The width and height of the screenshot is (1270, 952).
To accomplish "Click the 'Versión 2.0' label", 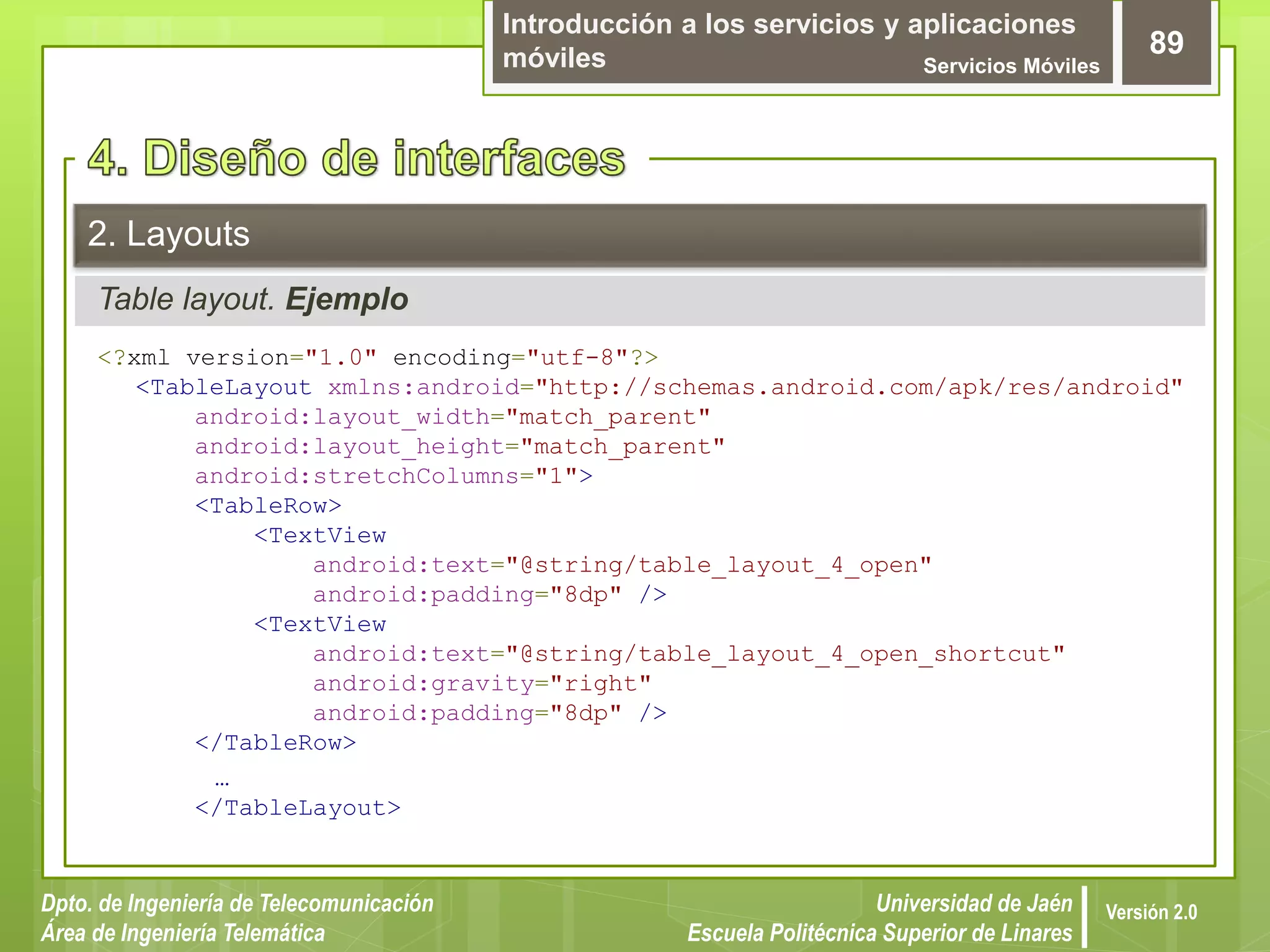I will tap(1152, 912).
